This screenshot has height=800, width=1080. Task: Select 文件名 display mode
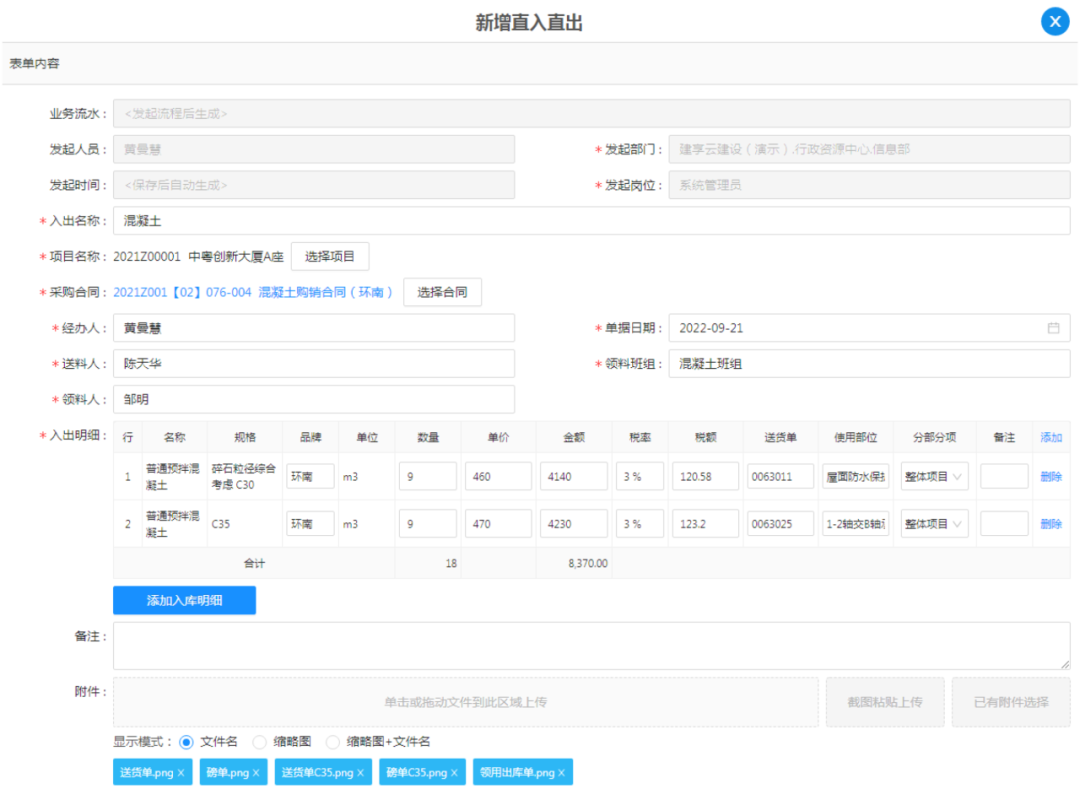186,742
